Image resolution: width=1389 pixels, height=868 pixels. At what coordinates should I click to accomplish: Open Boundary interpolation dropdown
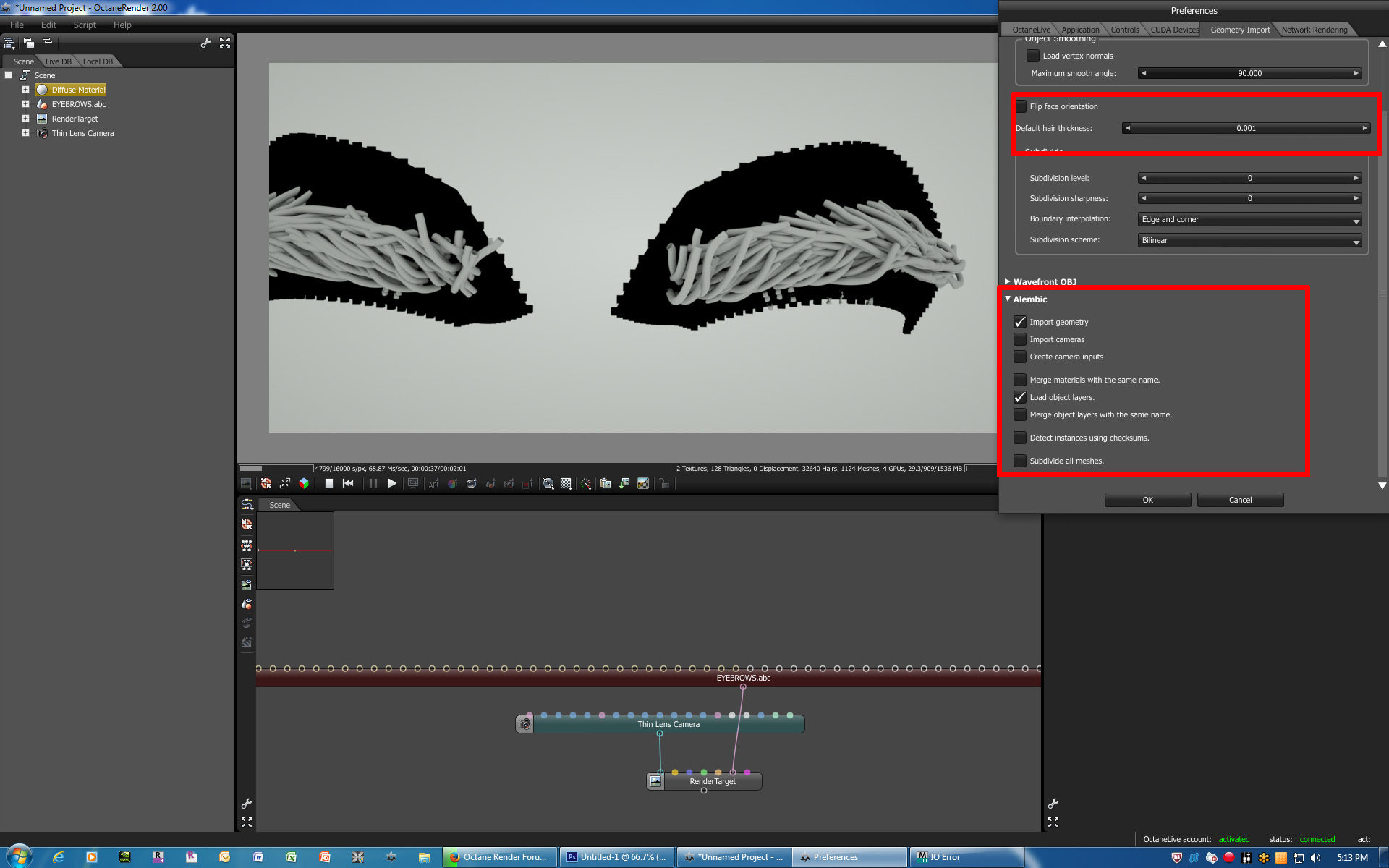(1249, 219)
